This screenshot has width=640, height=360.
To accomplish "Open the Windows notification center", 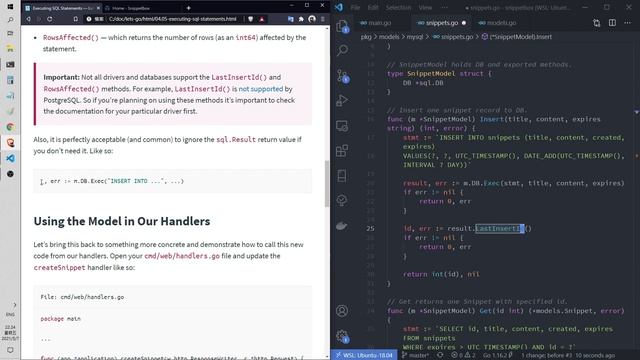I will tap(10, 350).
